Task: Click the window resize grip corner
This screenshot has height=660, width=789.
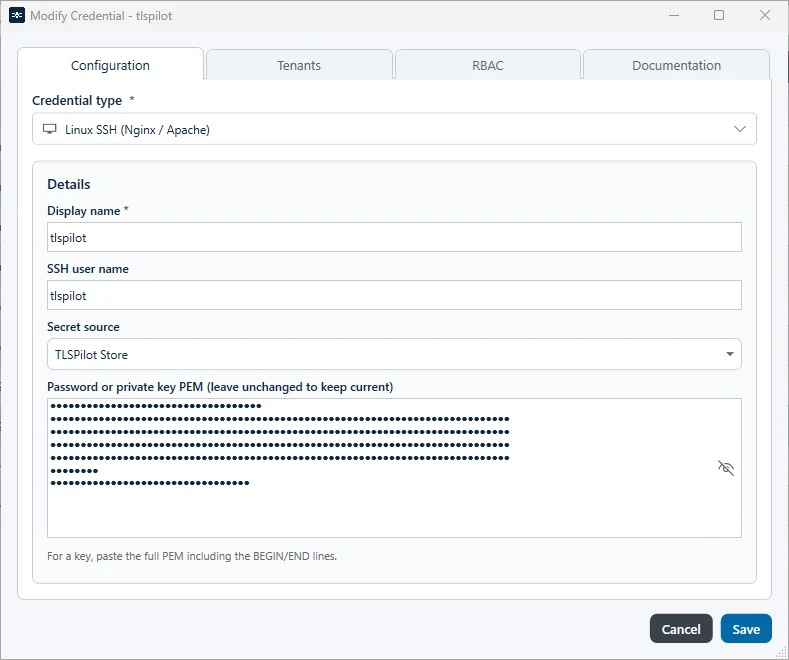Action: click(x=781, y=652)
